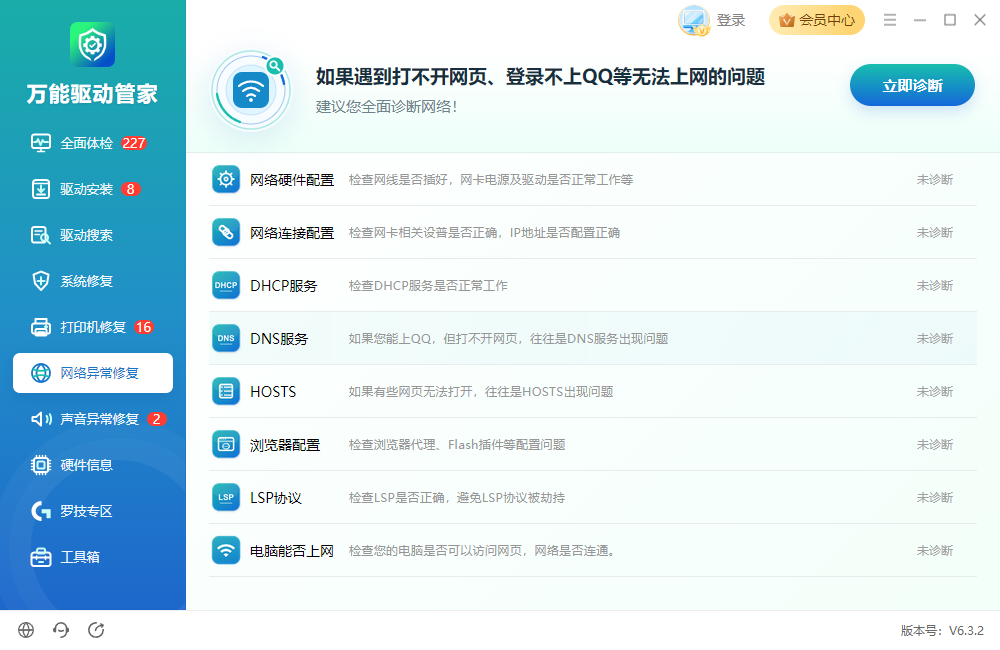Select the 网络硬件配置 label
This screenshot has height=650, width=1000.
pyautogui.click(x=292, y=180)
